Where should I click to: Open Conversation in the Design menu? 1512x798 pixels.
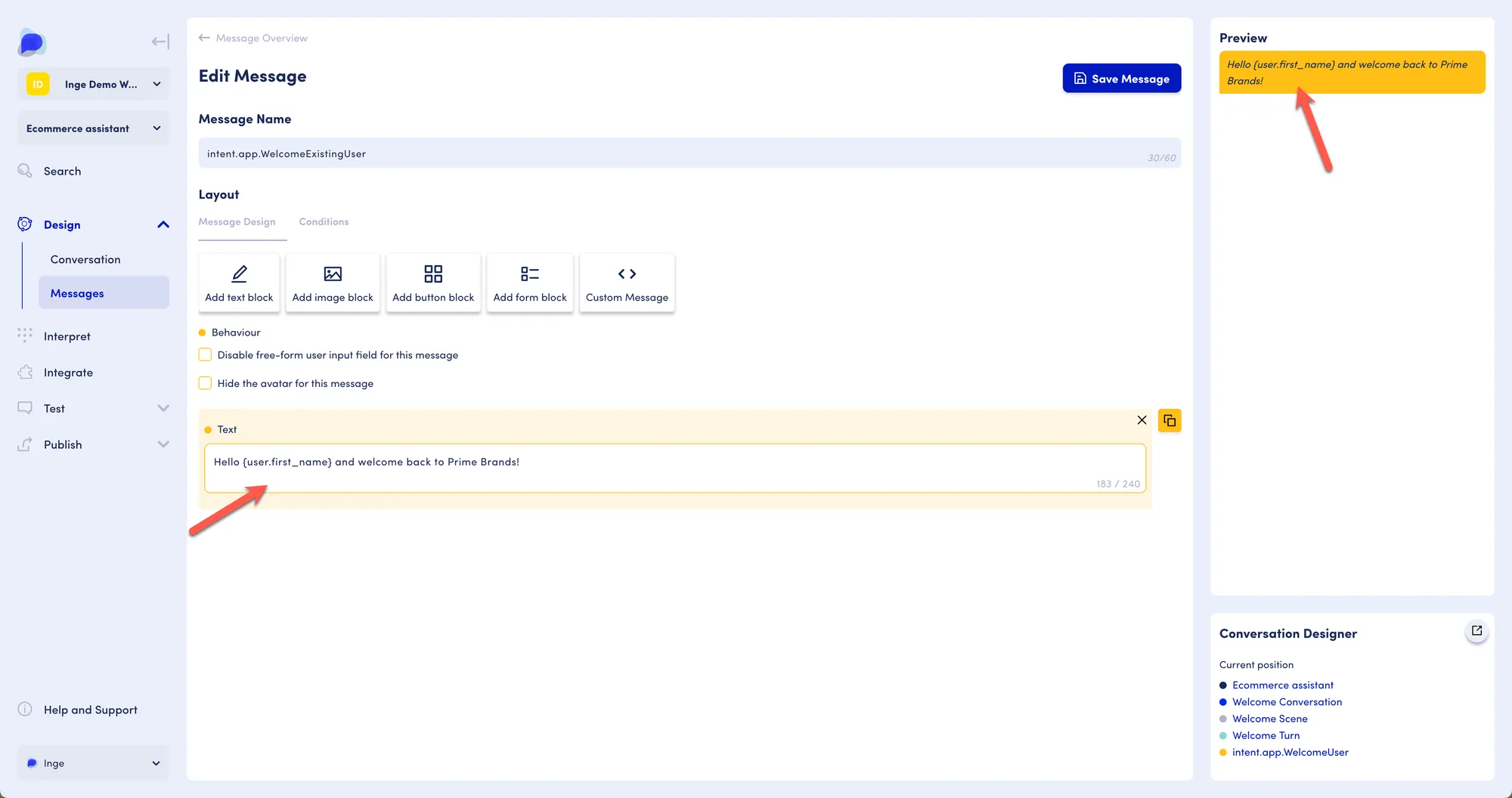click(85, 259)
